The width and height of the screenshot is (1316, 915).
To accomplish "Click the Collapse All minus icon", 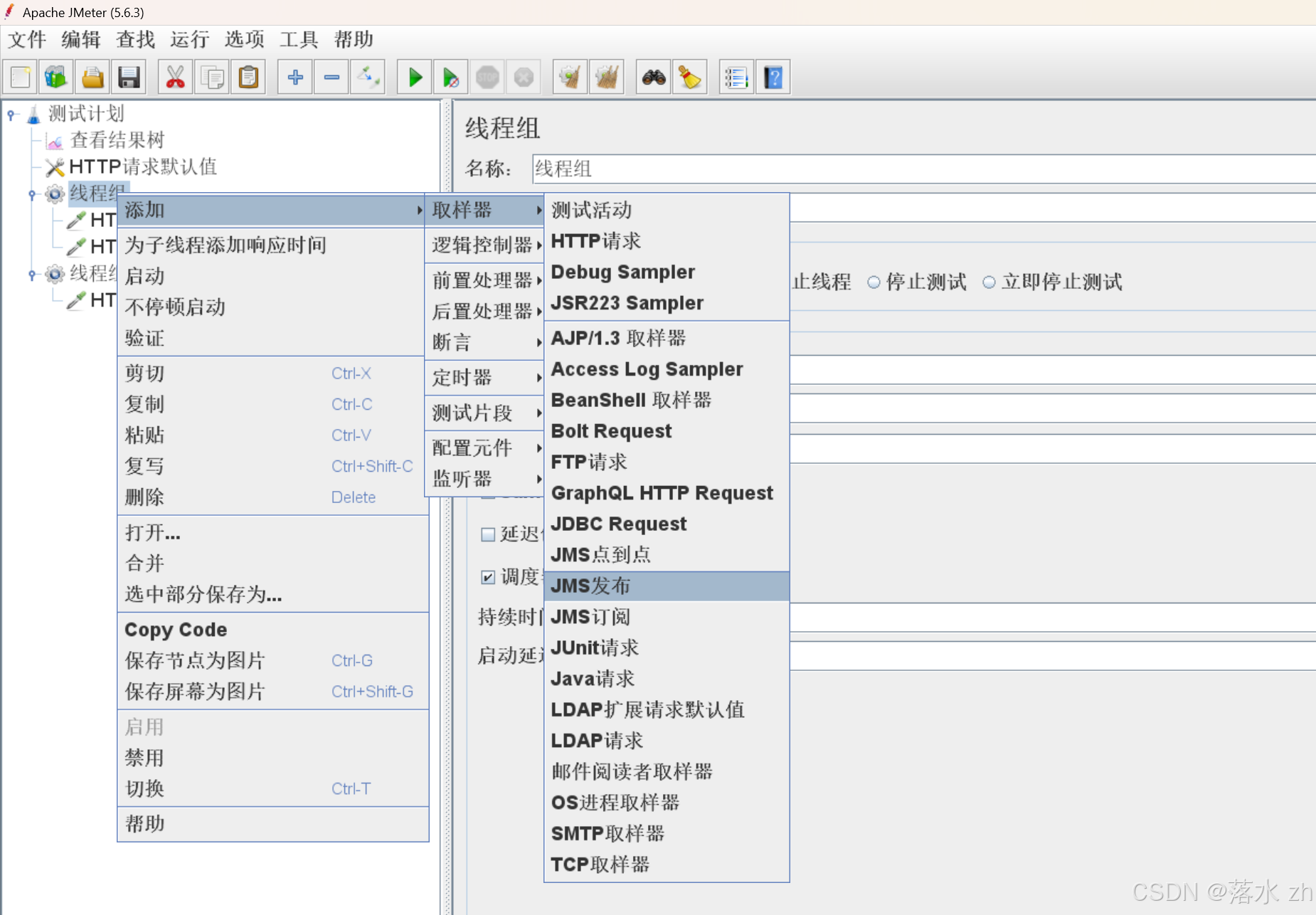I will pyautogui.click(x=331, y=77).
